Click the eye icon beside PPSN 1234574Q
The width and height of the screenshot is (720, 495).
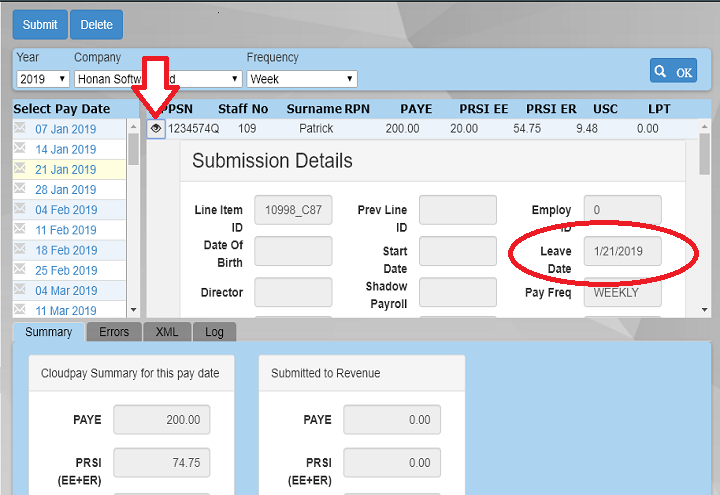point(156,129)
